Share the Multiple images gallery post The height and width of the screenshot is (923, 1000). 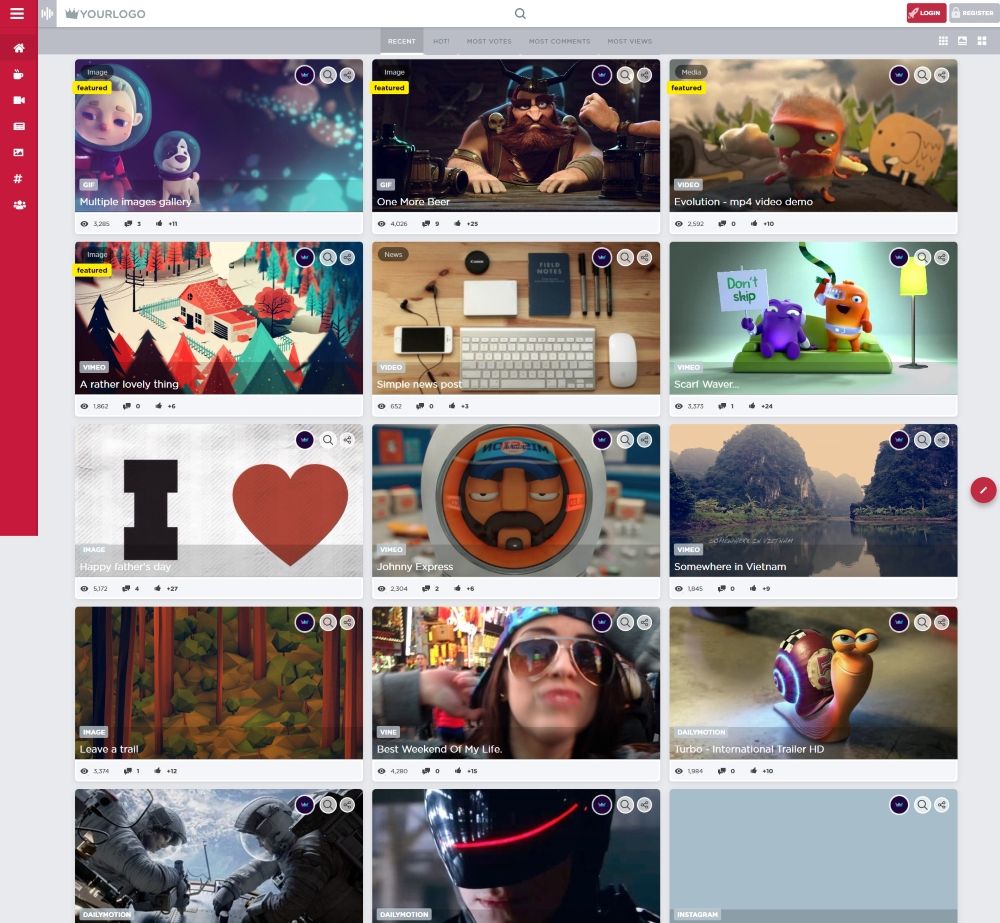pyautogui.click(x=348, y=75)
